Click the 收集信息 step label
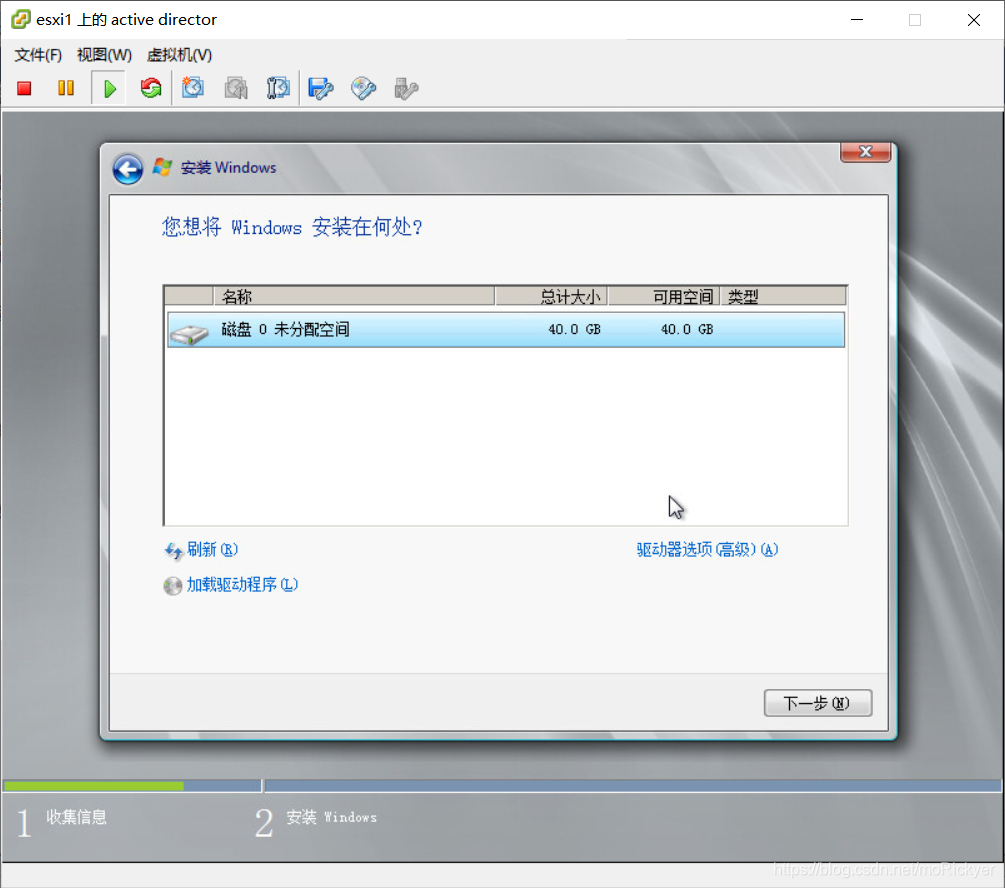This screenshot has width=1005, height=888. click(x=76, y=817)
